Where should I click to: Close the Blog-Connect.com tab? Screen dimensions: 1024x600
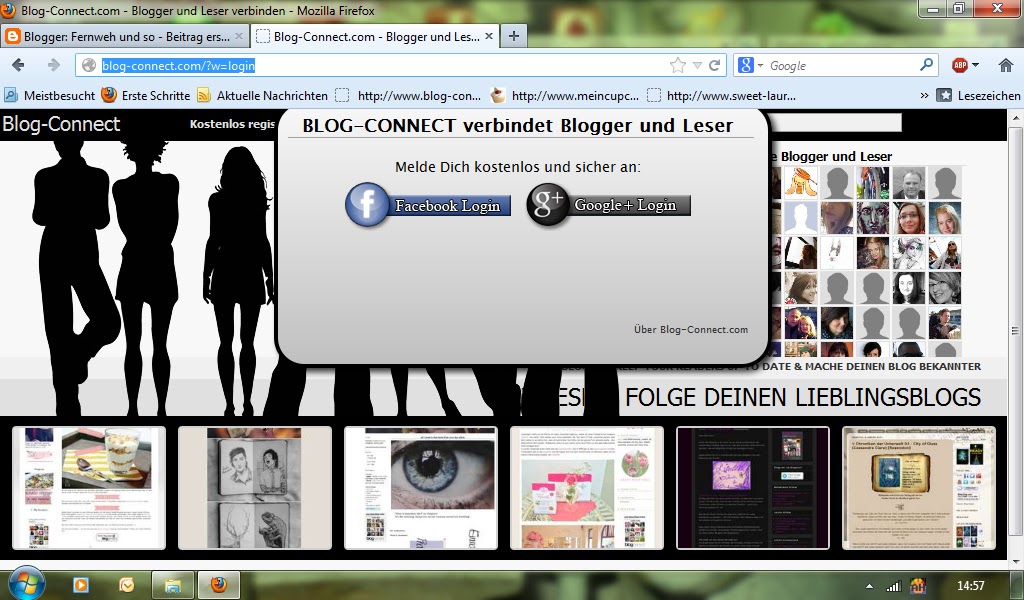[x=488, y=37]
